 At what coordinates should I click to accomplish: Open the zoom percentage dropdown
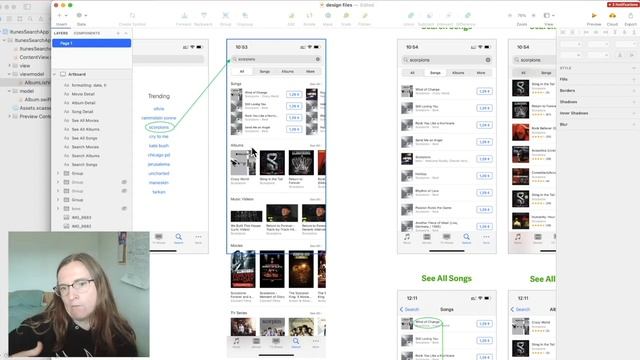pyautogui.click(x=522, y=16)
